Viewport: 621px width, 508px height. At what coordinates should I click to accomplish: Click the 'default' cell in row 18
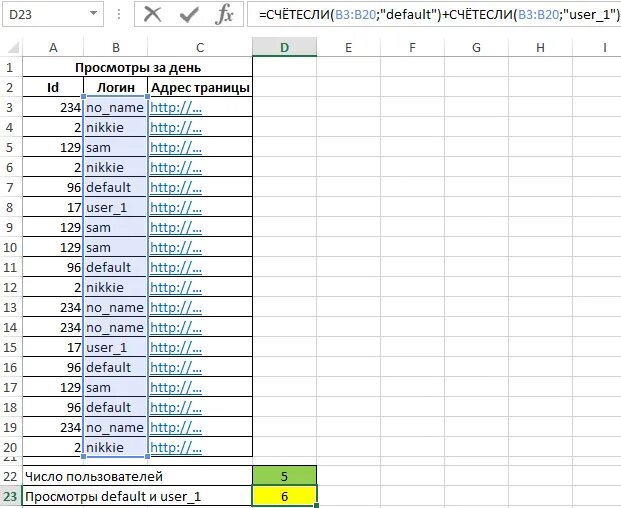tap(115, 407)
